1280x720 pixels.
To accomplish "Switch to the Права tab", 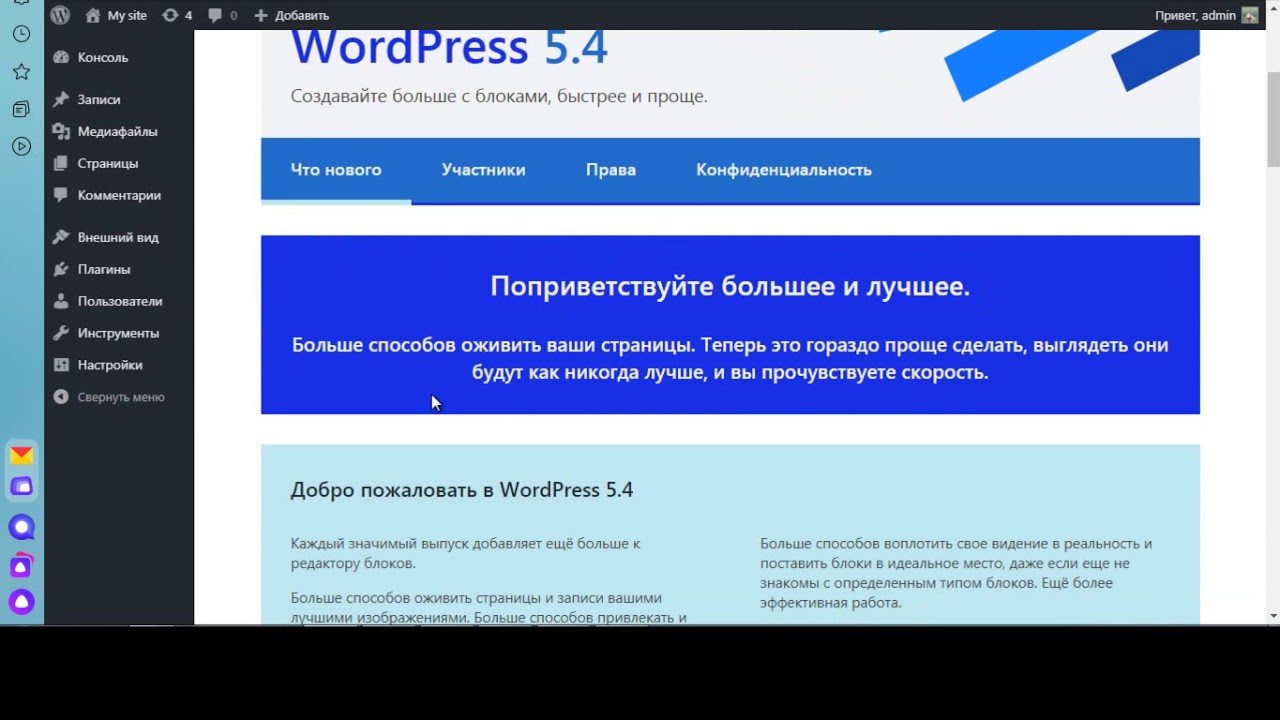I will click(611, 171).
